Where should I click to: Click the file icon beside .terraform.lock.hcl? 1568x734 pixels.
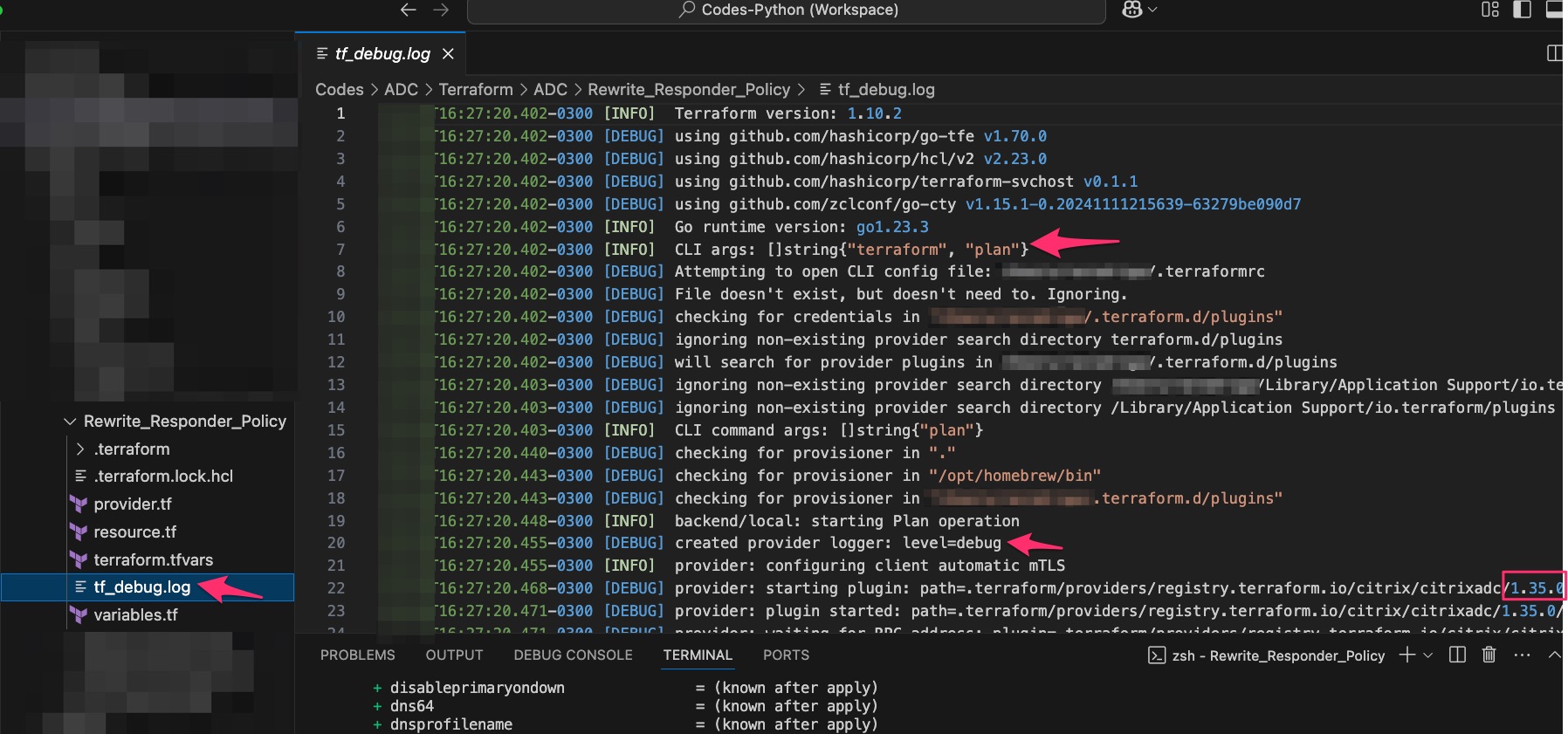coord(80,477)
